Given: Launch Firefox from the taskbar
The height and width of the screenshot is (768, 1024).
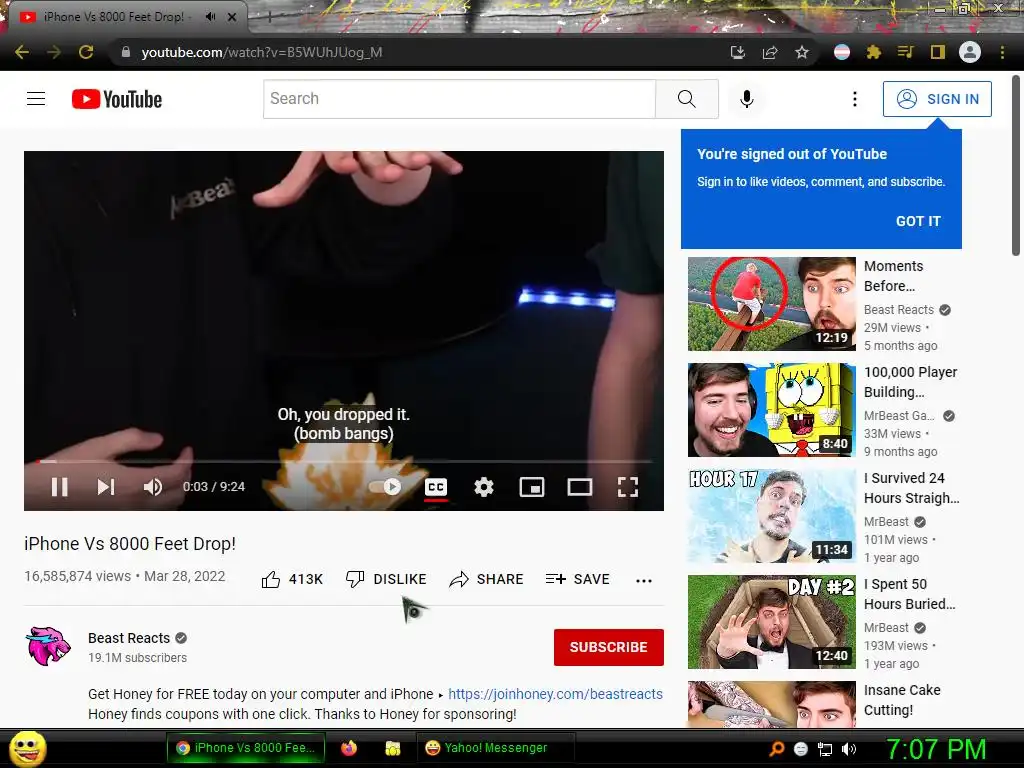Looking at the screenshot, I should [349, 748].
